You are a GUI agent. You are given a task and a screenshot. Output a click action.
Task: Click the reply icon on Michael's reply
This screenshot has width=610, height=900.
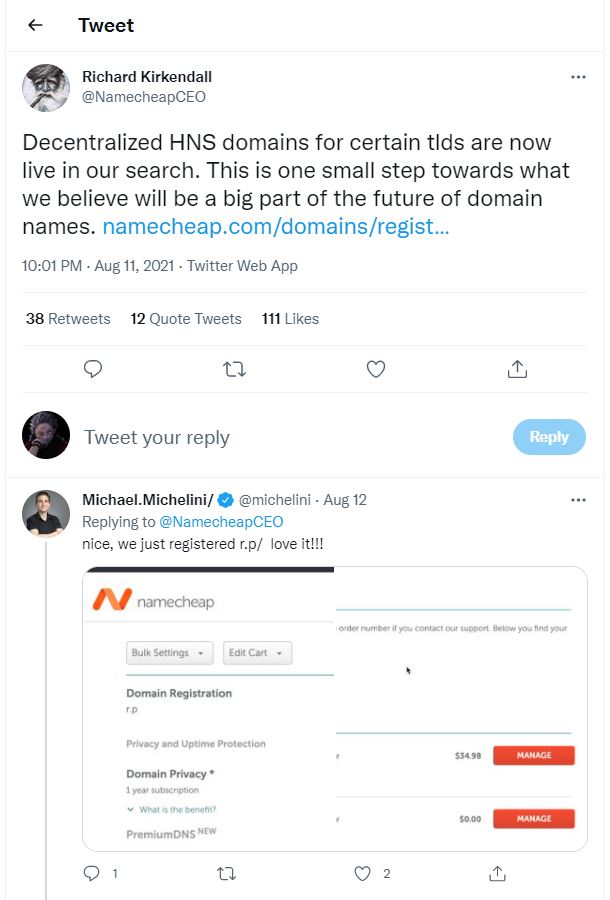(92, 872)
